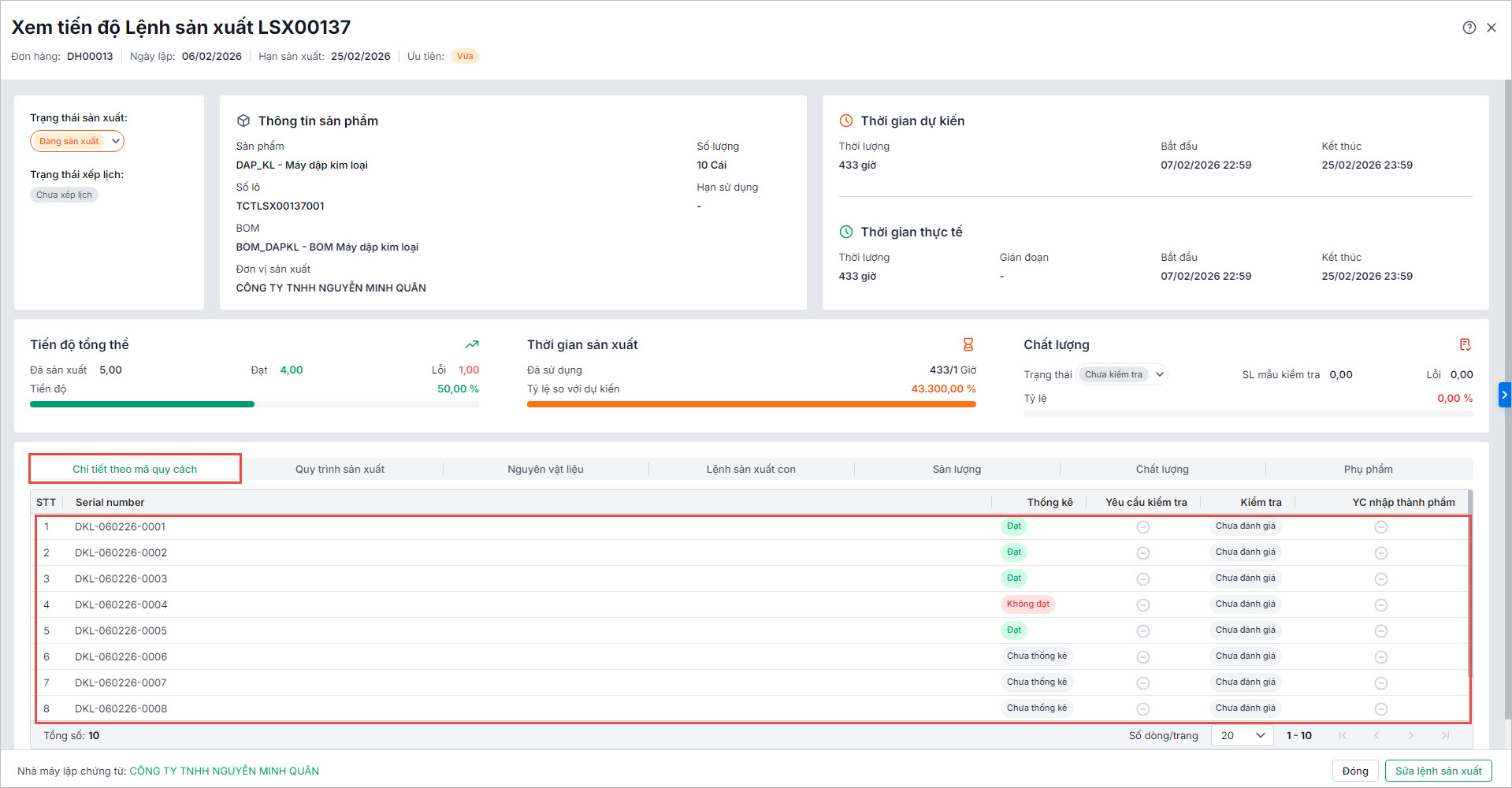Image resolution: width=1512 pixels, height=788 pixels.
Task: Go to the next page arrow
Action: (x=1410, y=735)
